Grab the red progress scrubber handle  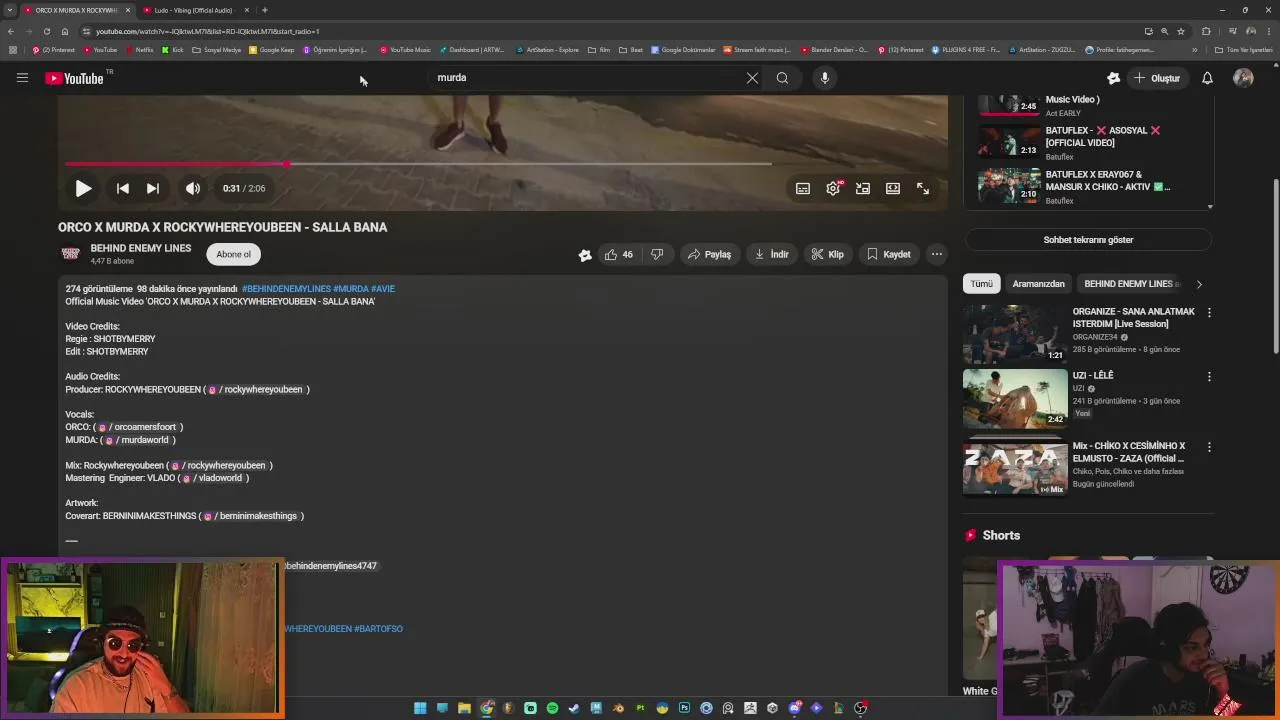pyautogui.click(x=287, y=164)
